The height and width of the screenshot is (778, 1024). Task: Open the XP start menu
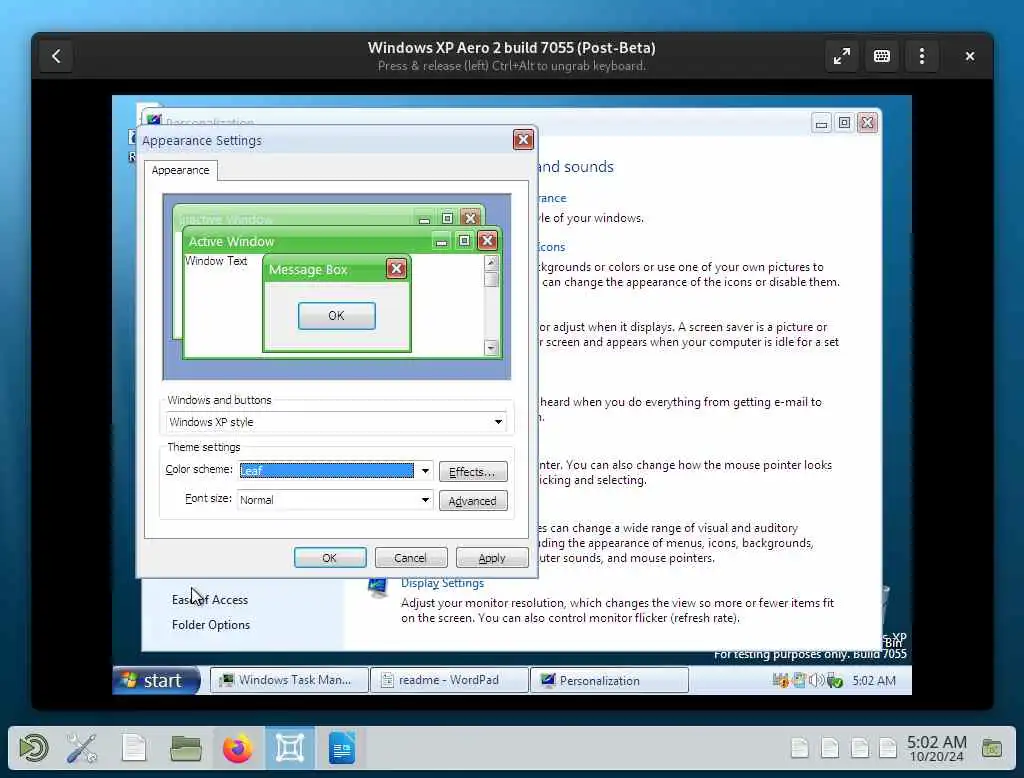click(x=157, y=680)
